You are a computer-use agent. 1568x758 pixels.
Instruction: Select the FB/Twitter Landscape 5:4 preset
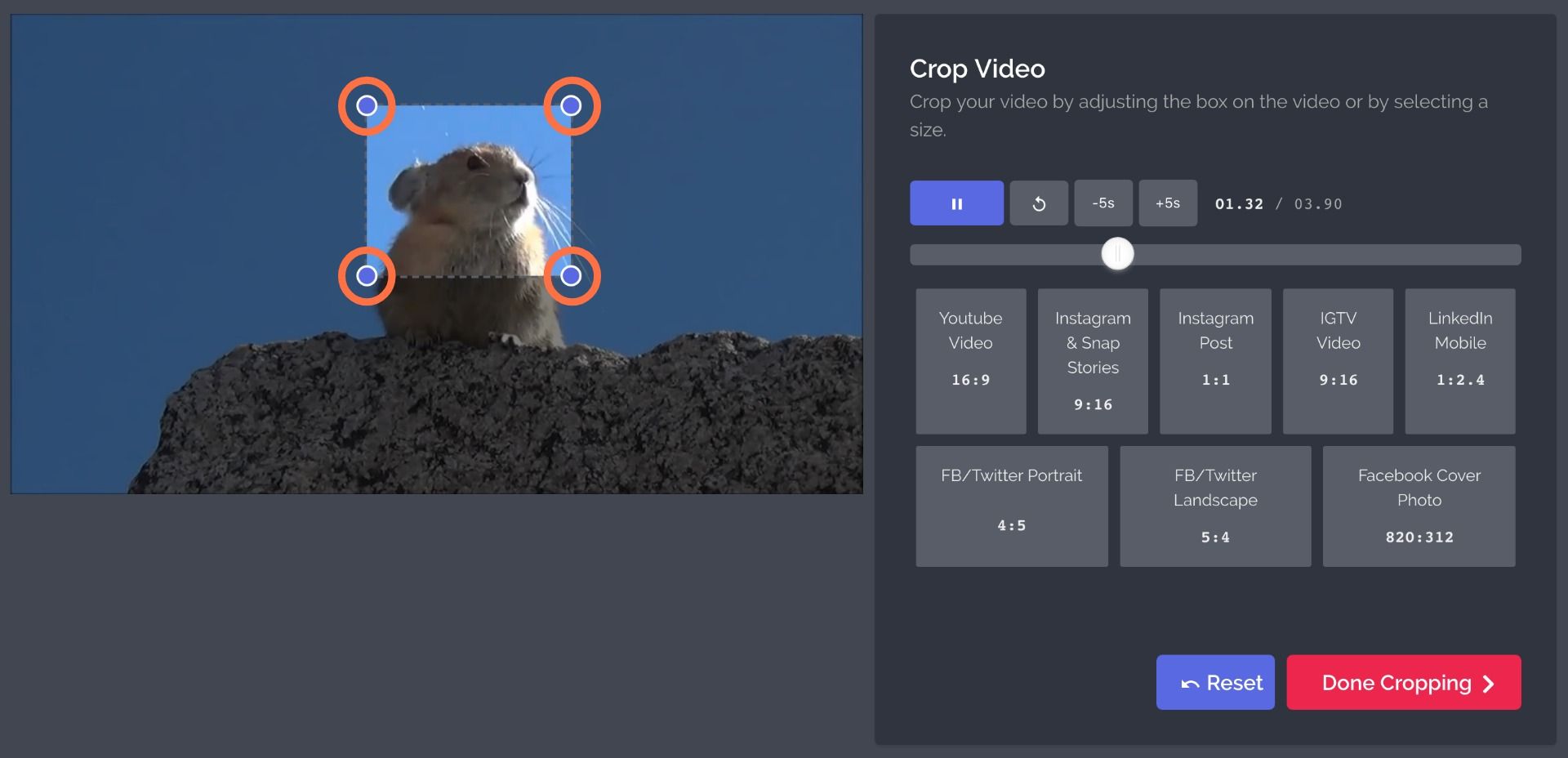click(x=1215, y=506)
